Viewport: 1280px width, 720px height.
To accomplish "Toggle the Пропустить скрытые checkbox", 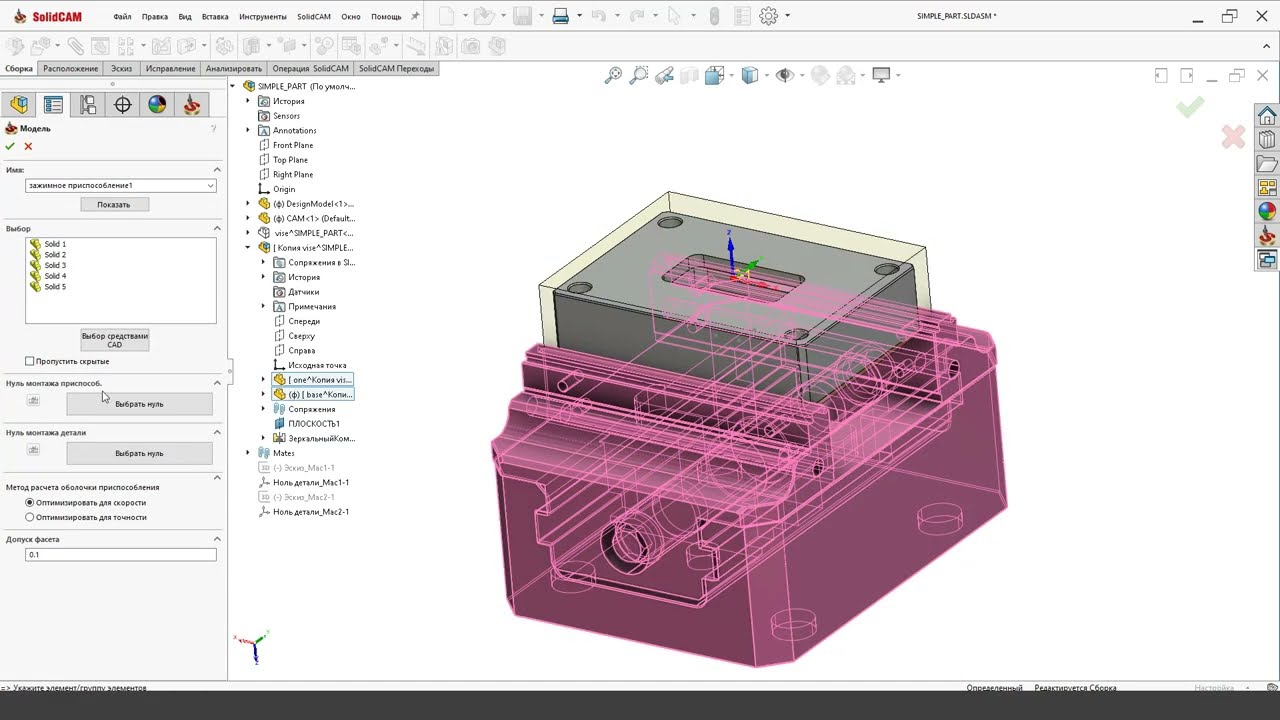I will [30, 361].
